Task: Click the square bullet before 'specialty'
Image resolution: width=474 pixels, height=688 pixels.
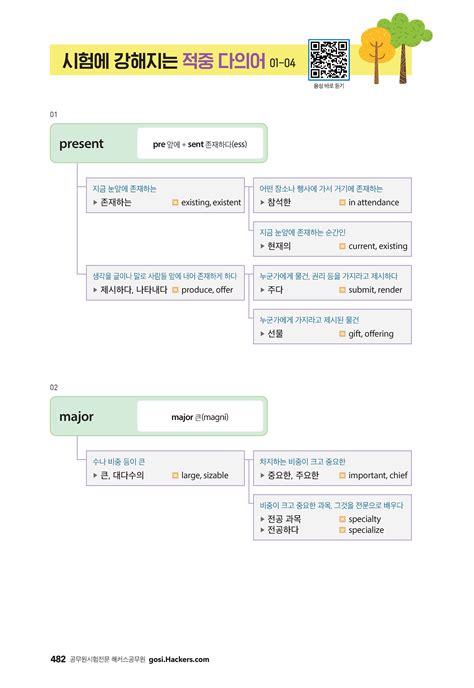Action: [342, 519]
